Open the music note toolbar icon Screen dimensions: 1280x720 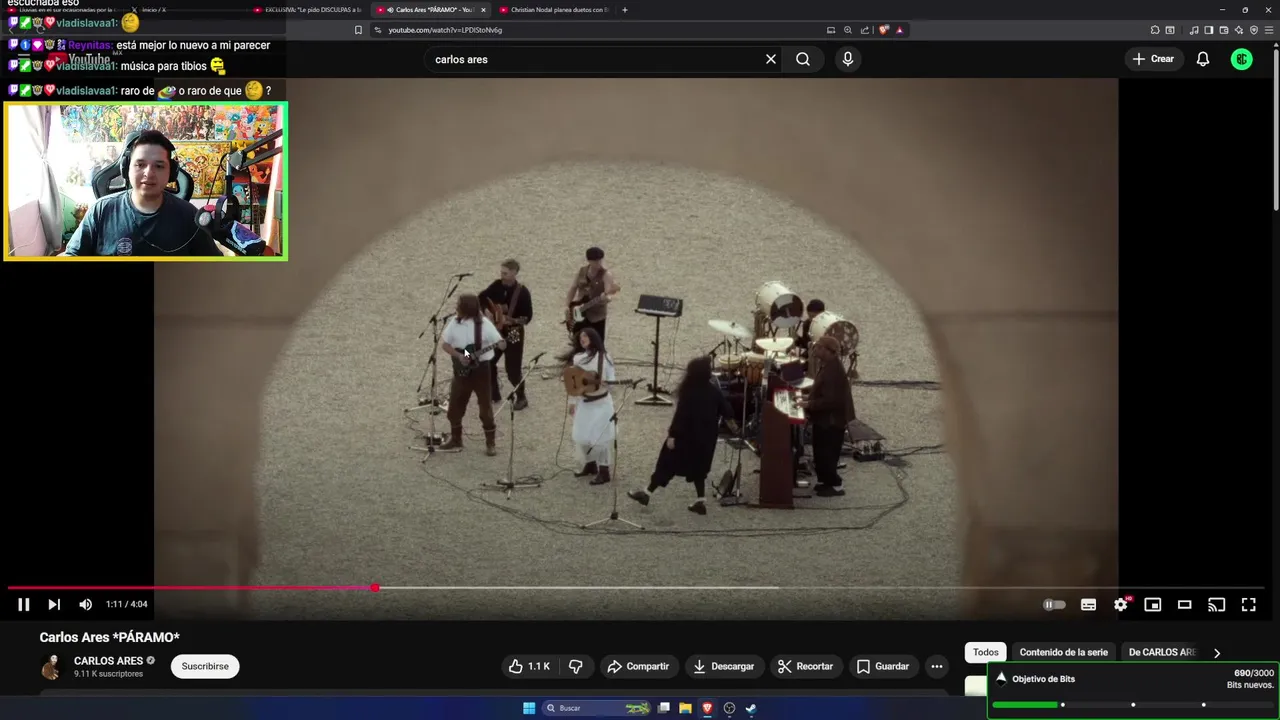[1195, 30]
